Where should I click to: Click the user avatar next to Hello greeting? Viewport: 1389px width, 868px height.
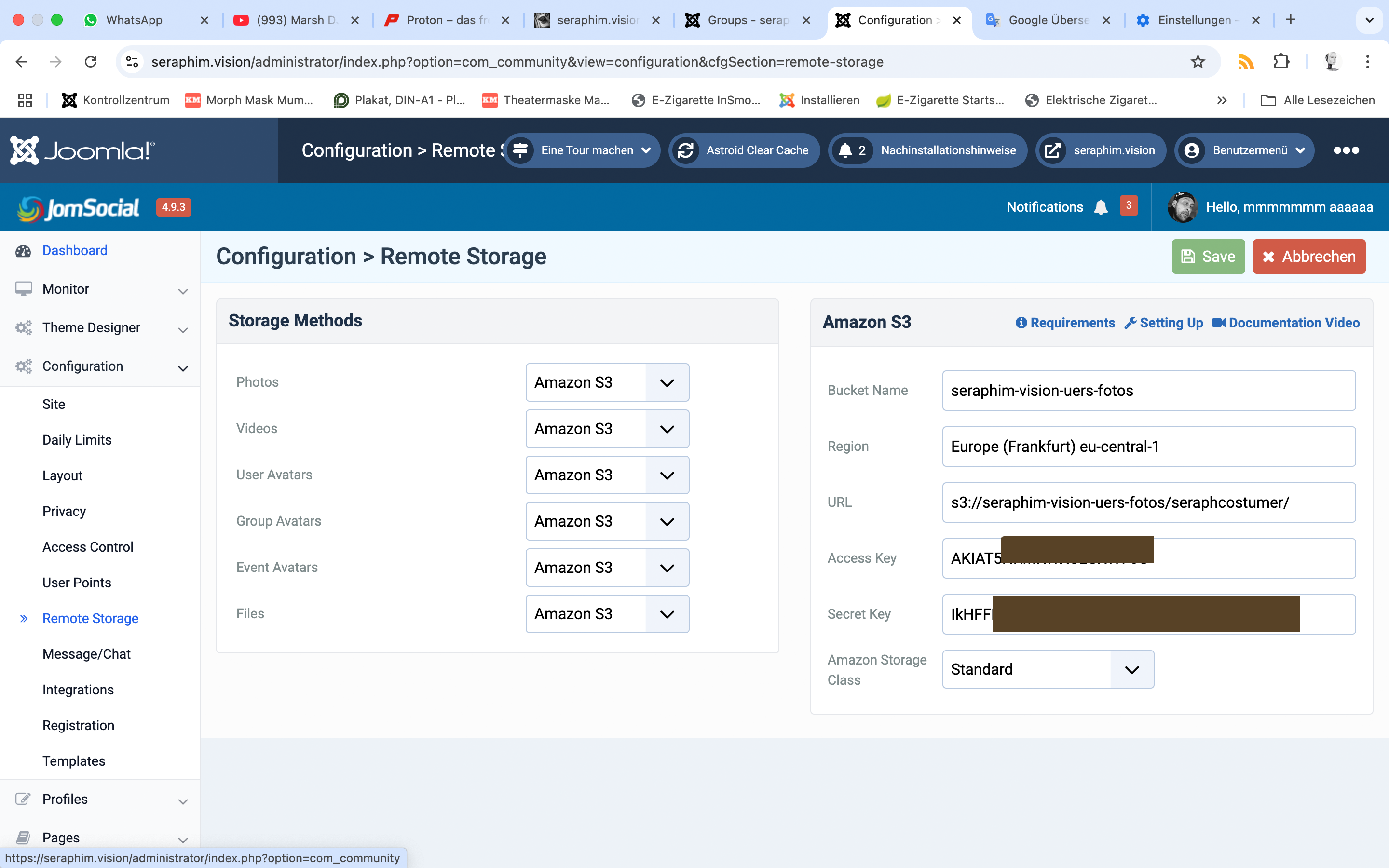(1183, 207)
